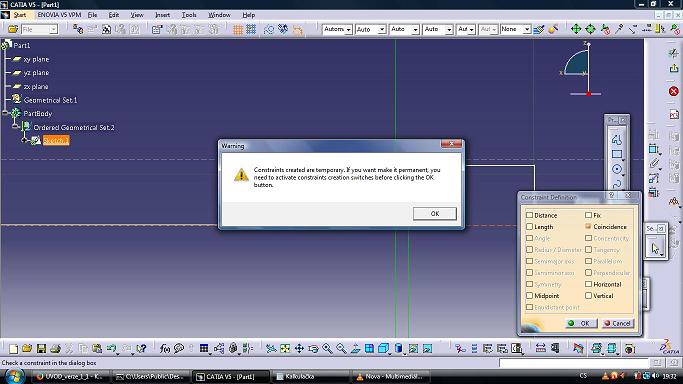Select the Pan arrows tool
The image size is (683, 384).
click(x=299, y=348)
